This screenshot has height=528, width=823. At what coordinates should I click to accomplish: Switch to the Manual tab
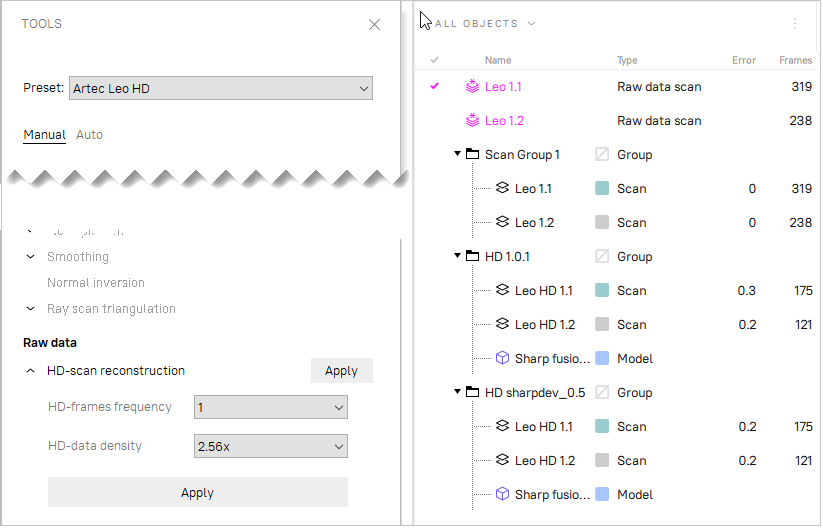pyautogui.click(x=45, y=135)
